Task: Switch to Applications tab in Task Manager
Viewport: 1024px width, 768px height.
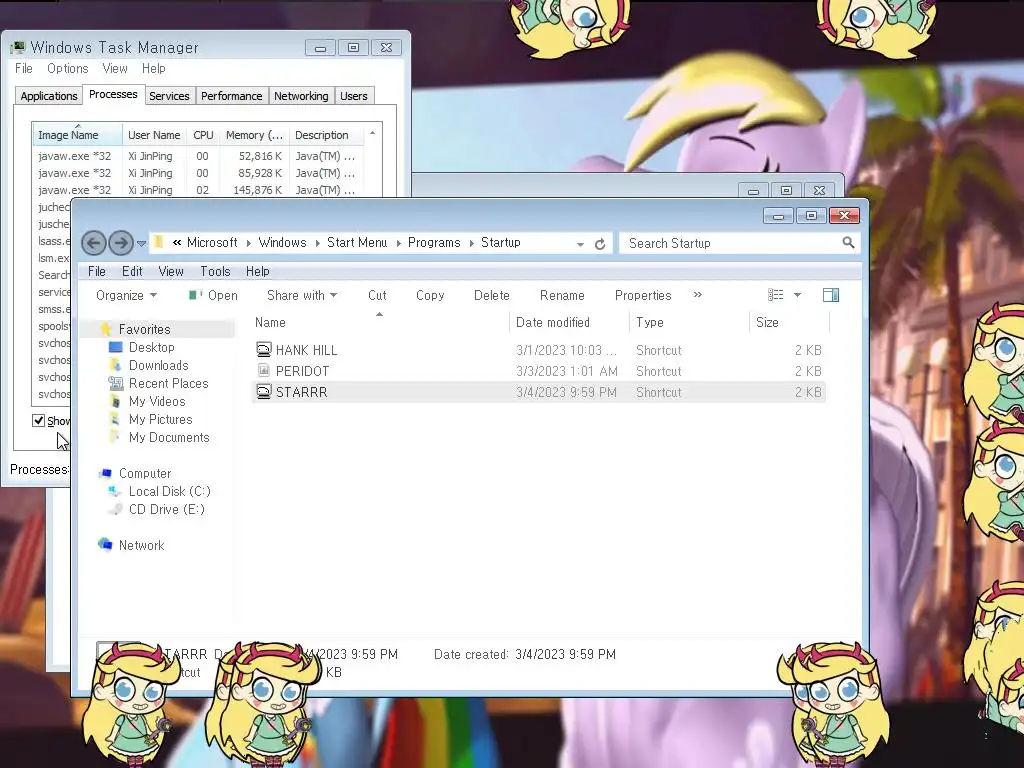Action: [x=49, y=96]
